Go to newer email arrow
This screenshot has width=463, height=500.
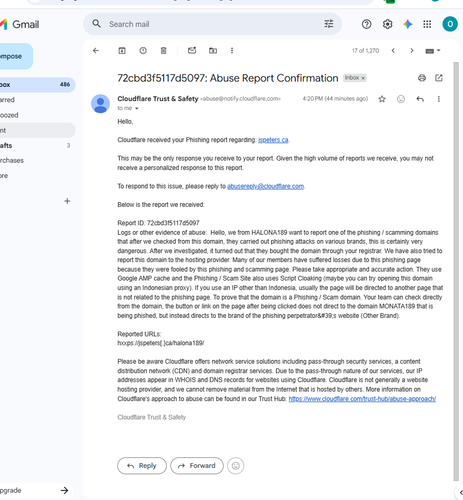tap(393, 51)
